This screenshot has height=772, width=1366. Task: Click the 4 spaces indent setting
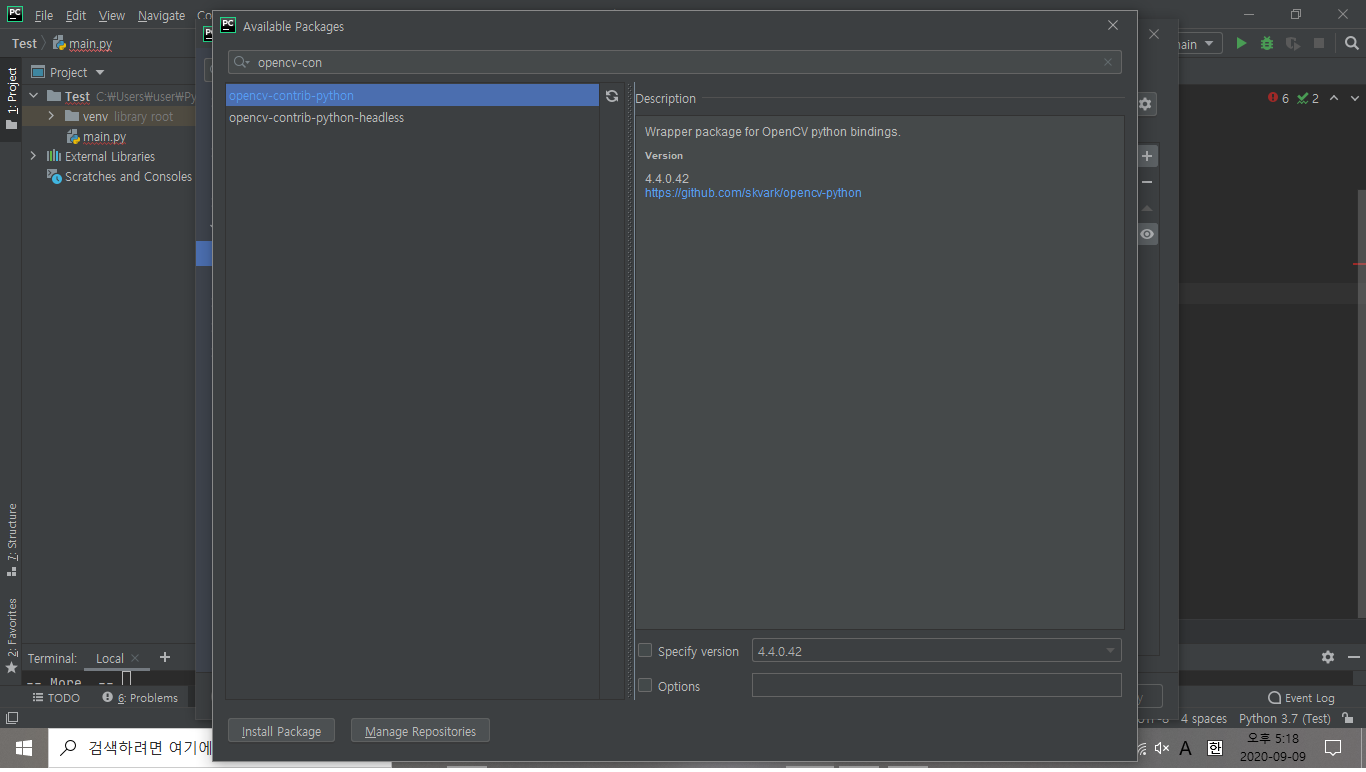click(x=1204, y=718)
